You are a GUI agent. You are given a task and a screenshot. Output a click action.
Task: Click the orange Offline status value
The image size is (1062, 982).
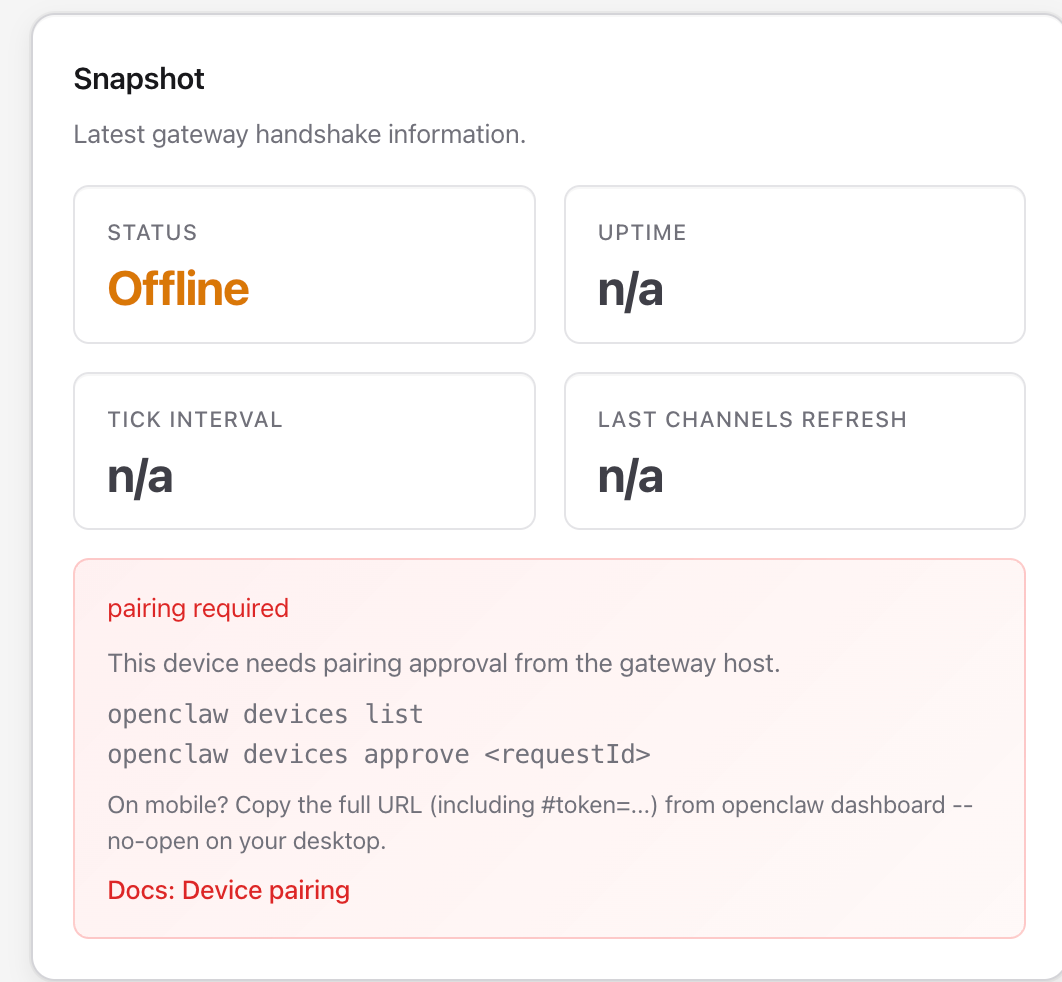pyautogui.click(x=178, y=288)
